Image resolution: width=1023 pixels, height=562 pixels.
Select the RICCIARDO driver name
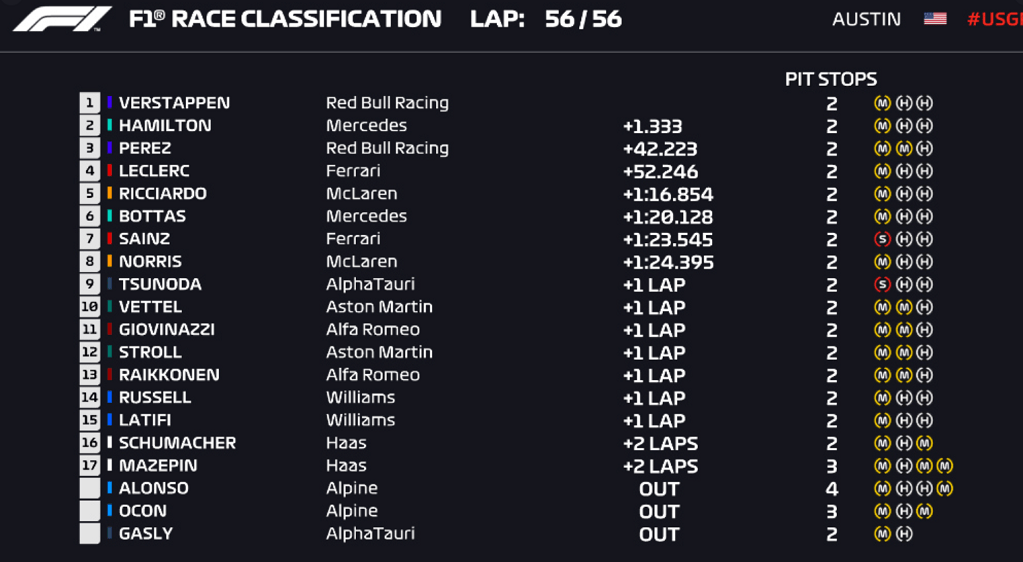click(x=162, y=194)
